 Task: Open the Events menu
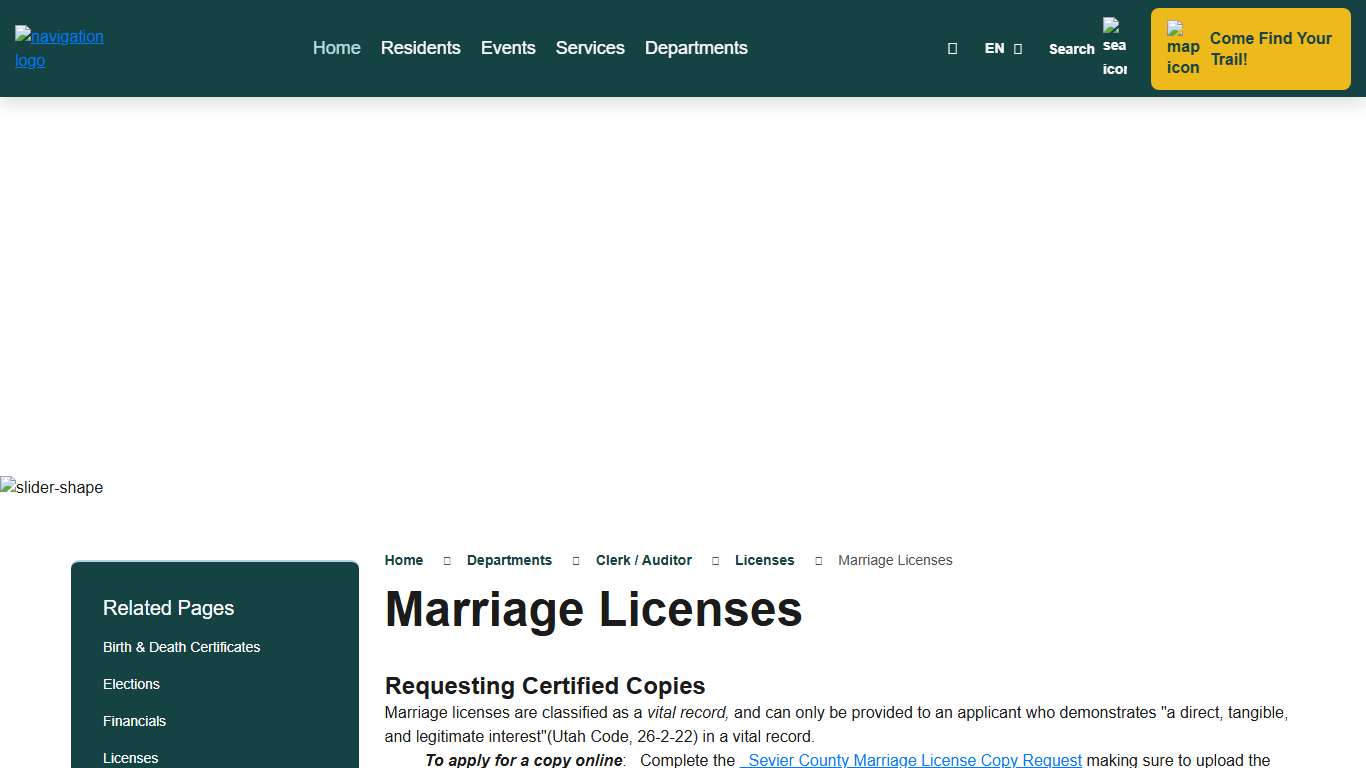(x=508, y=48)
